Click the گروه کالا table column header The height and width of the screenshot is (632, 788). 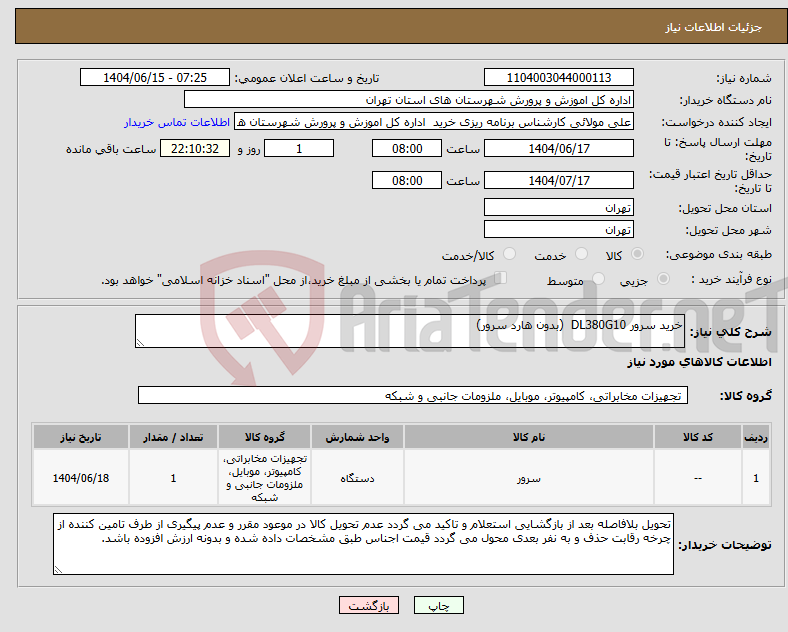[264, 437]
